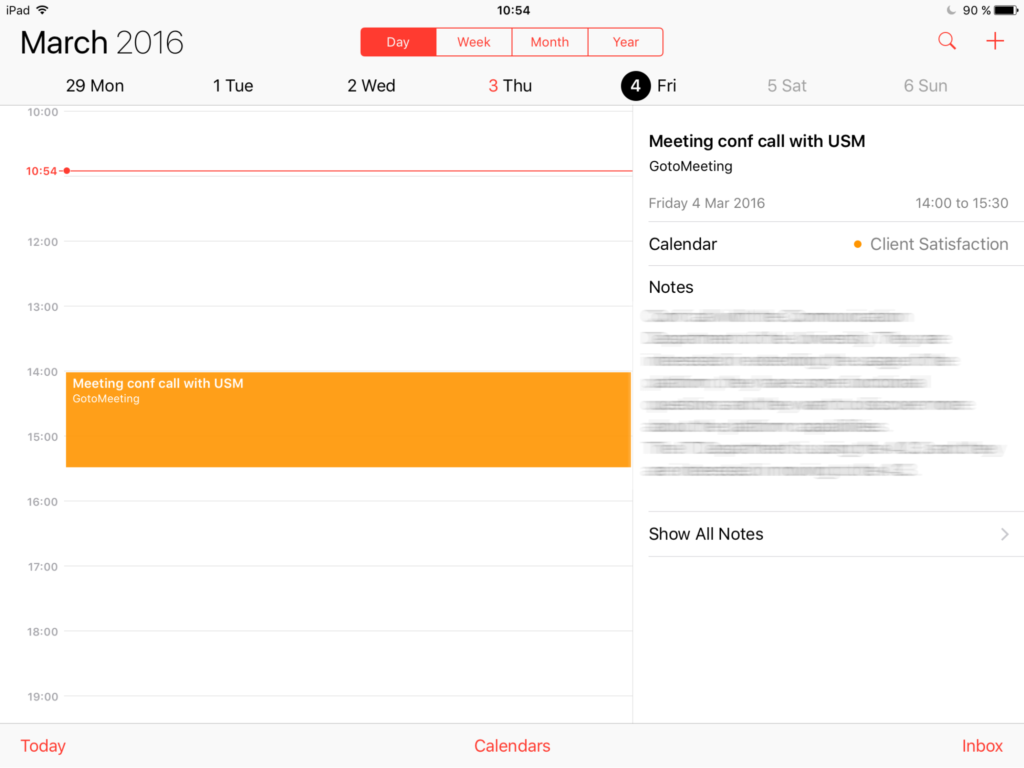Select the Day view tab
The width and height of the screenshot is (1024, 768).
pos(398,42)
